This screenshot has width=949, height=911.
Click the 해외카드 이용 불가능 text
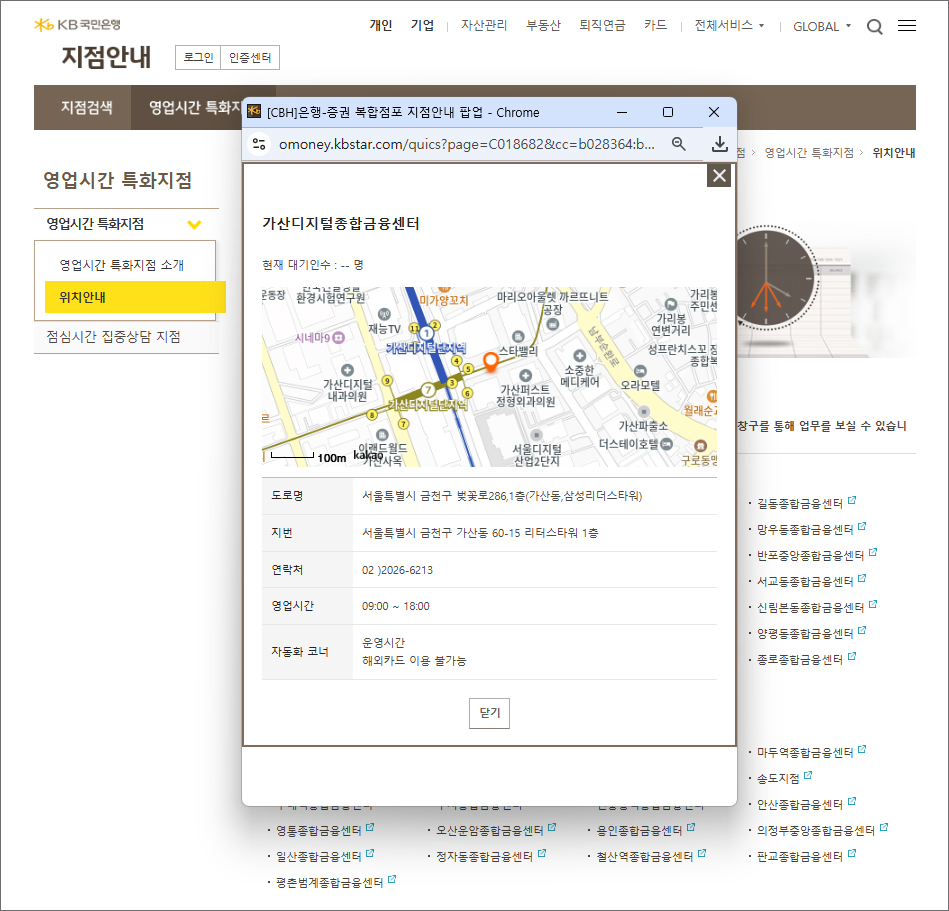414,661
